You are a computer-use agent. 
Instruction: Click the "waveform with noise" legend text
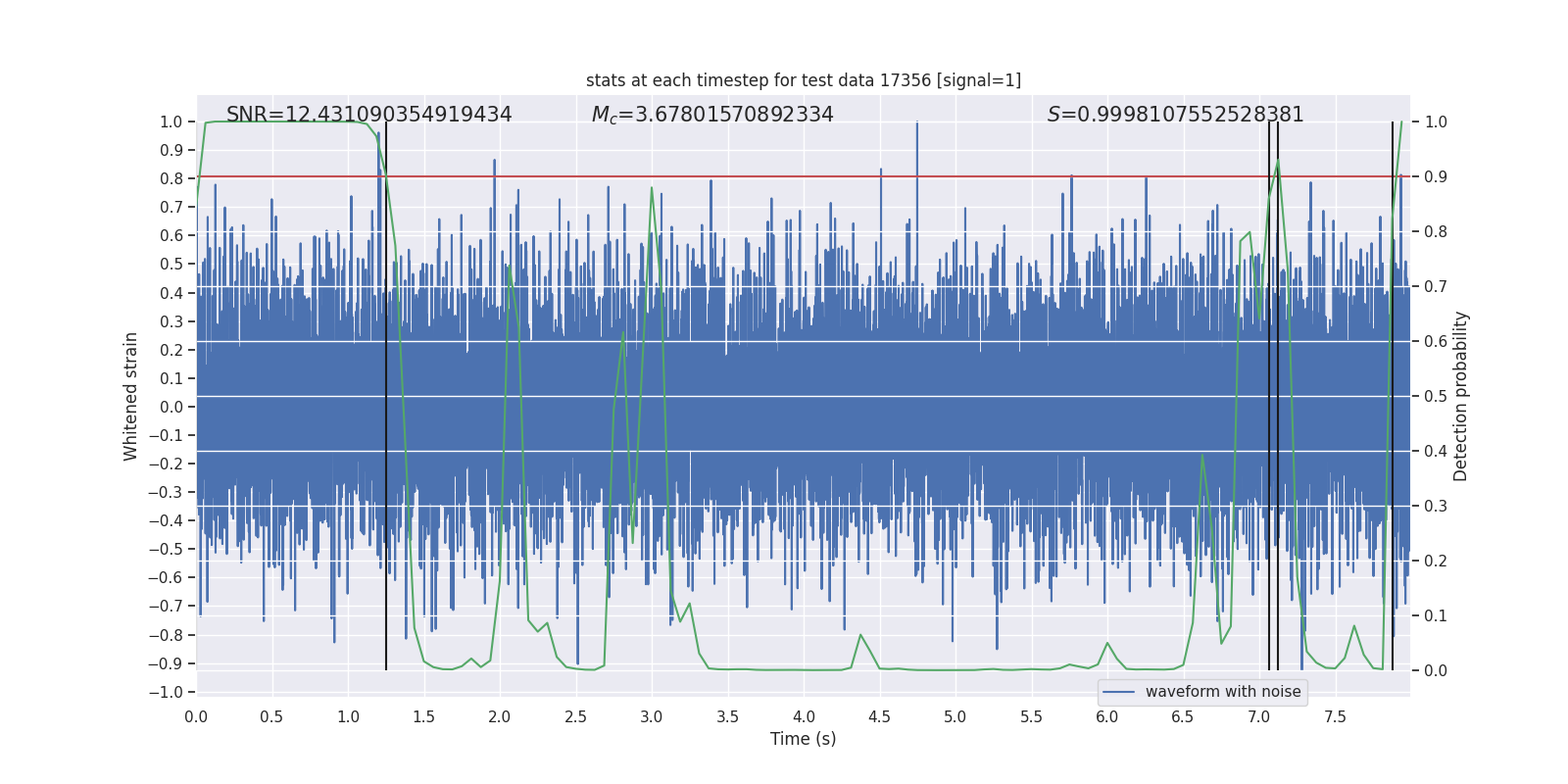click(x=1223, y=692)
